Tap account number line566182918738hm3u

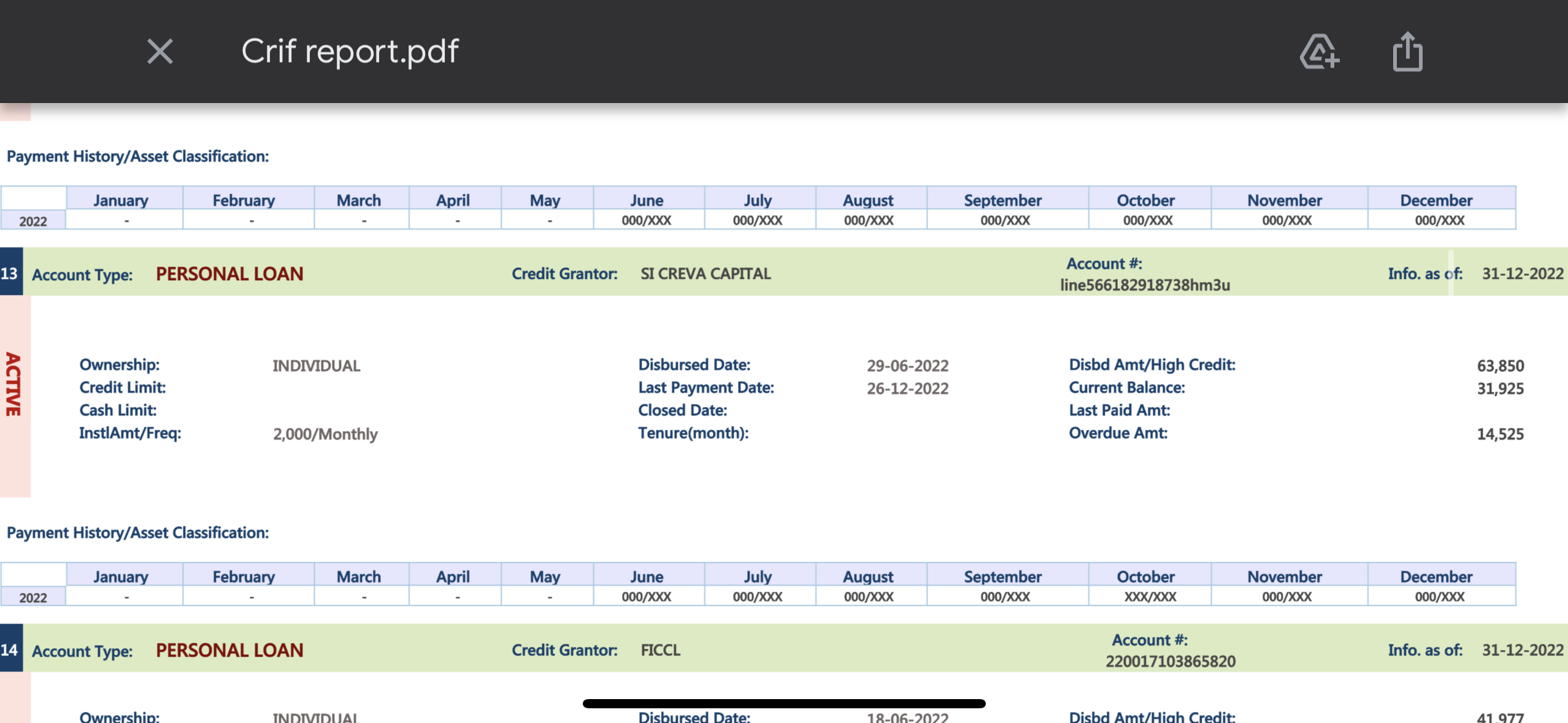point(1145,285)
